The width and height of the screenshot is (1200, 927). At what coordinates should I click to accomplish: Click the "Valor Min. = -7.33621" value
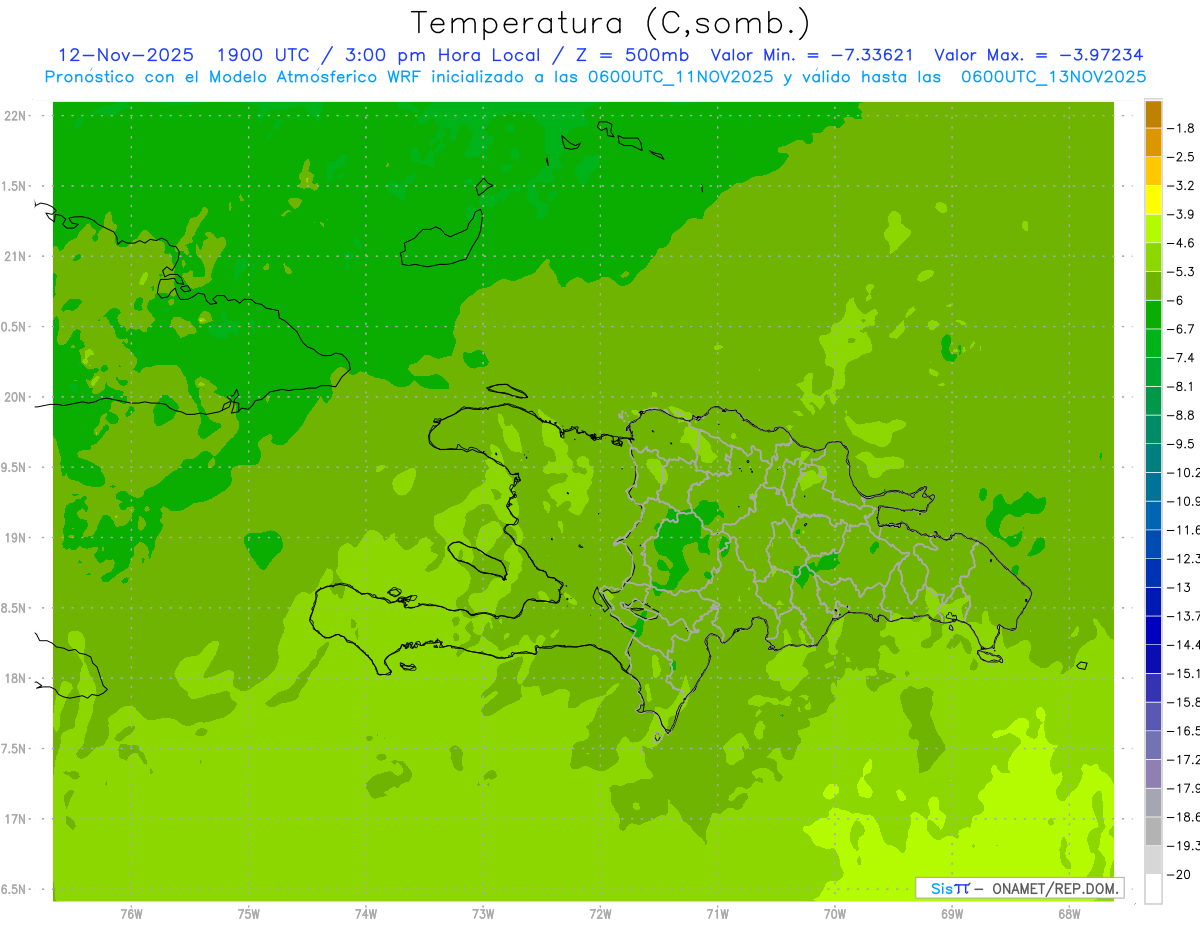812,55
